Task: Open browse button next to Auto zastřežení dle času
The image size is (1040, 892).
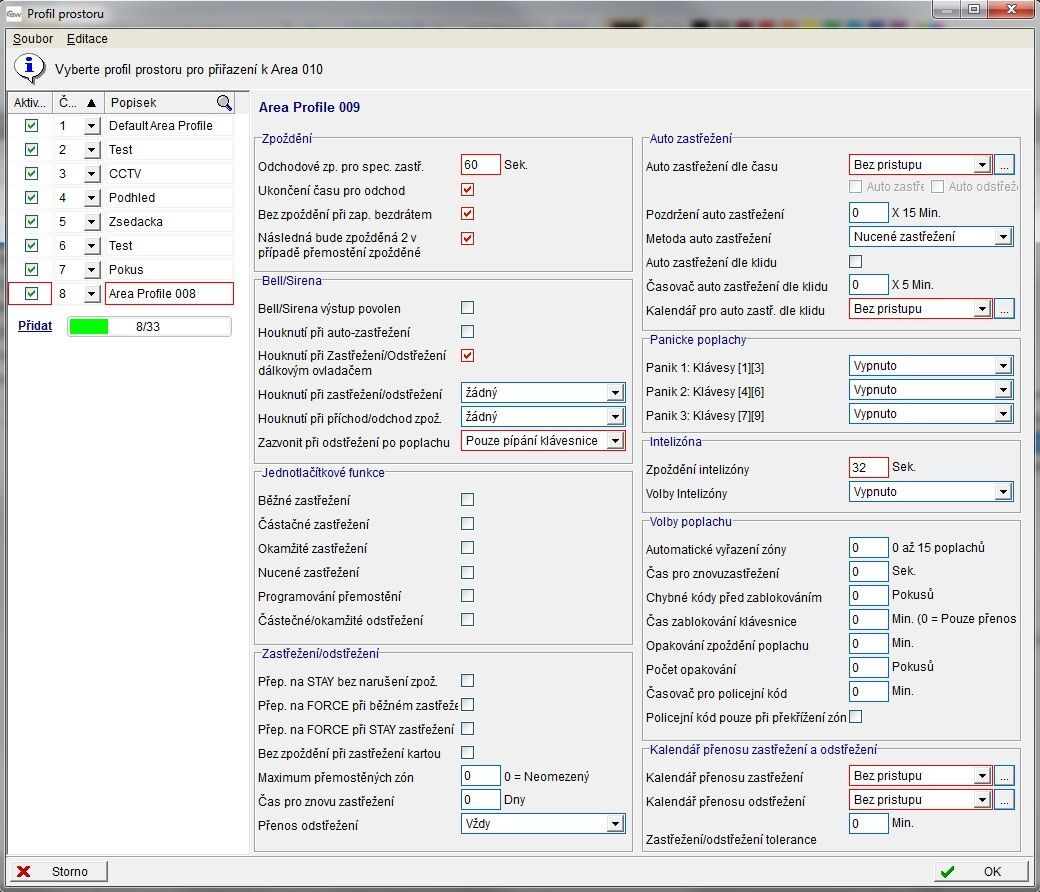Action: (1005, 165)
